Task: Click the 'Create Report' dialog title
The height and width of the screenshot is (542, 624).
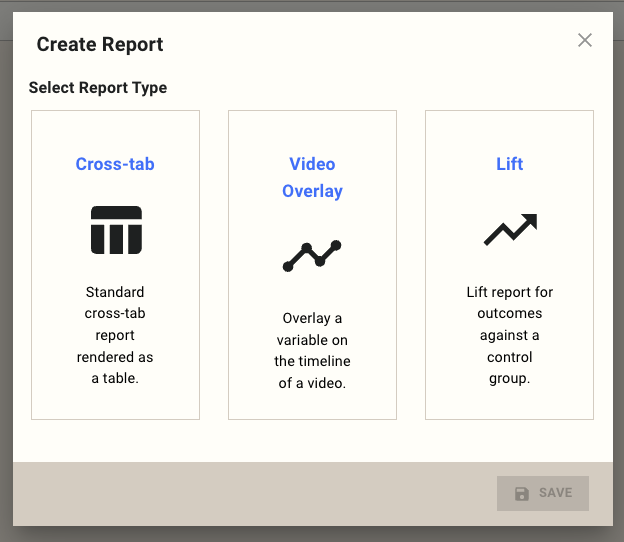Action: pos(100,44)
